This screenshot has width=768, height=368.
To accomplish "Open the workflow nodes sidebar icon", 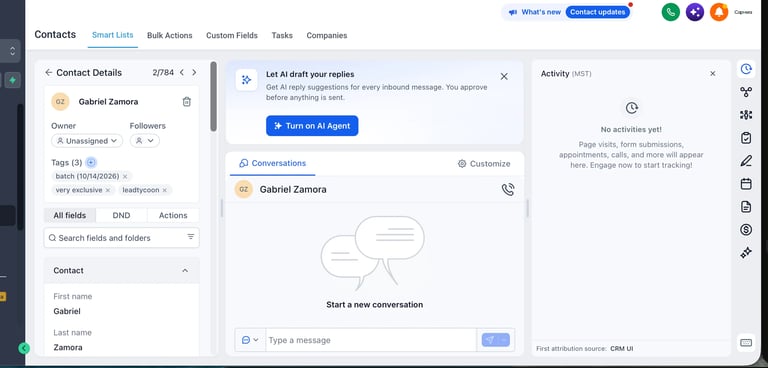I will (746, 92).
